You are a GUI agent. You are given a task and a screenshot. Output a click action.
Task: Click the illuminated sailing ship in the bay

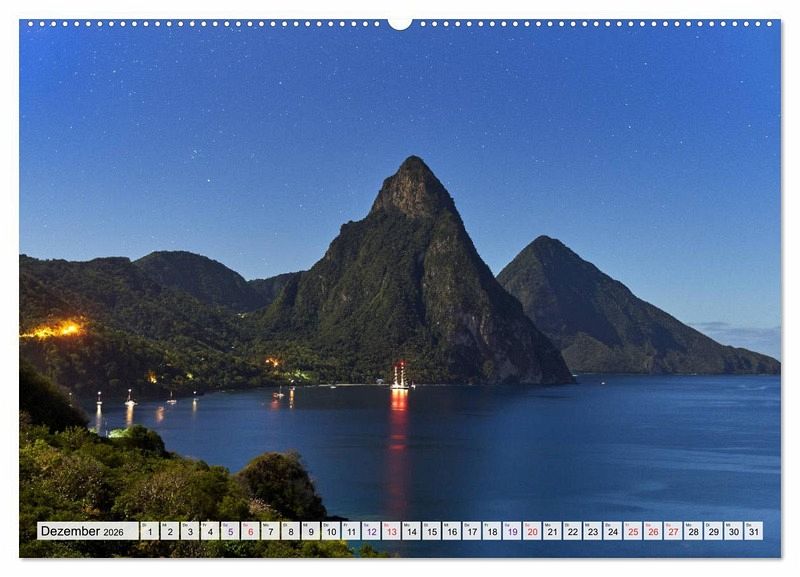point(399,377)
